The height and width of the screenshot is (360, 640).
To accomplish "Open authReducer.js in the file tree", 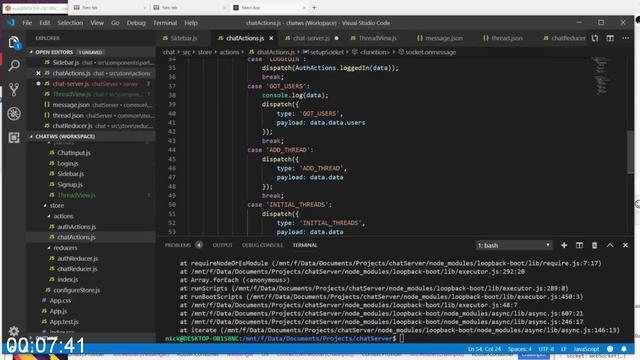I will coord(78,258).
